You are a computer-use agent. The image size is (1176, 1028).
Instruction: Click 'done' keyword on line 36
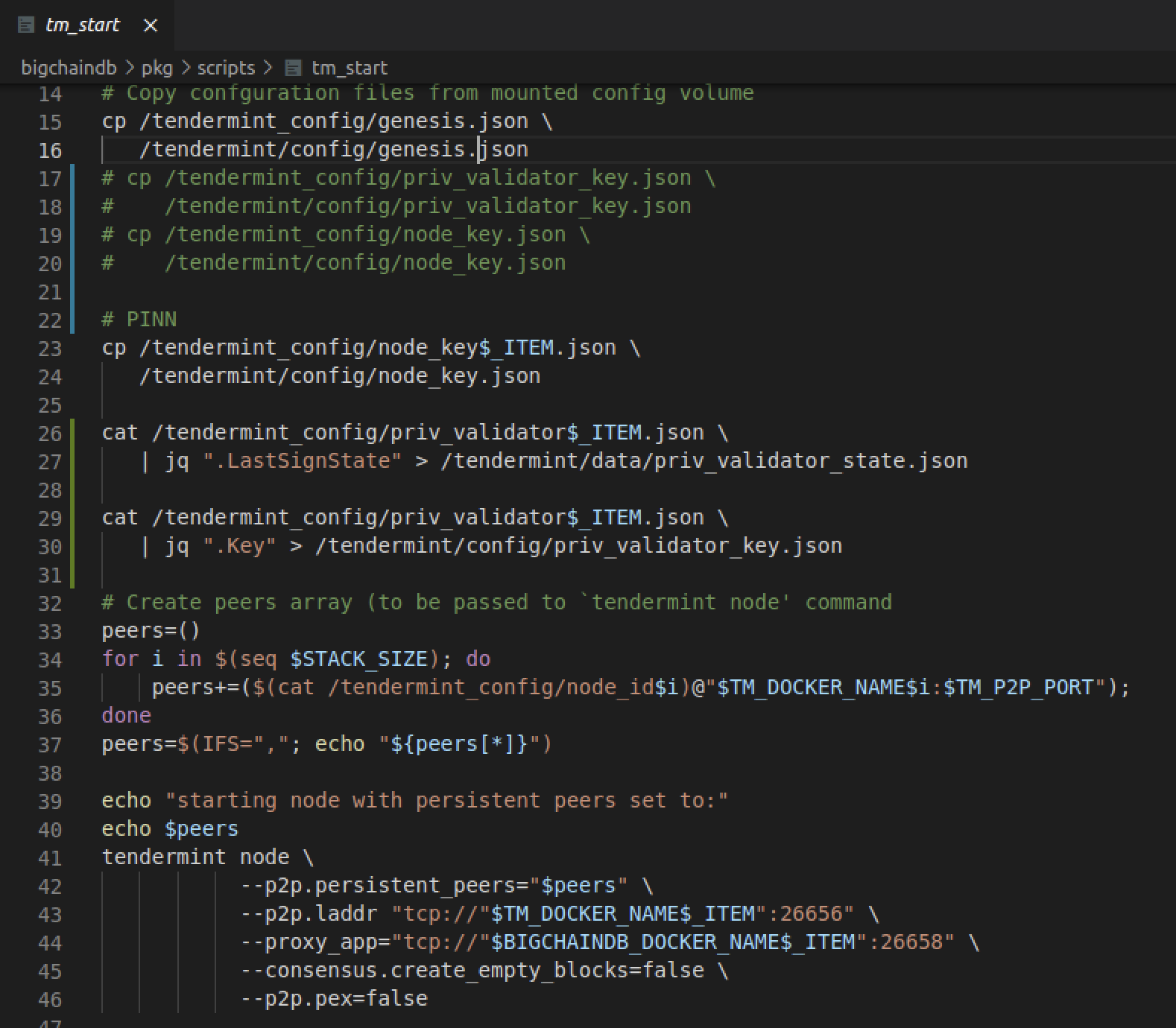pos(127,716)
